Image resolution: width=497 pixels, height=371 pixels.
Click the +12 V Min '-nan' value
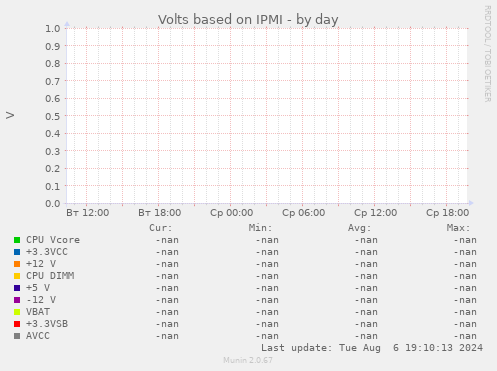pos(267,264)
